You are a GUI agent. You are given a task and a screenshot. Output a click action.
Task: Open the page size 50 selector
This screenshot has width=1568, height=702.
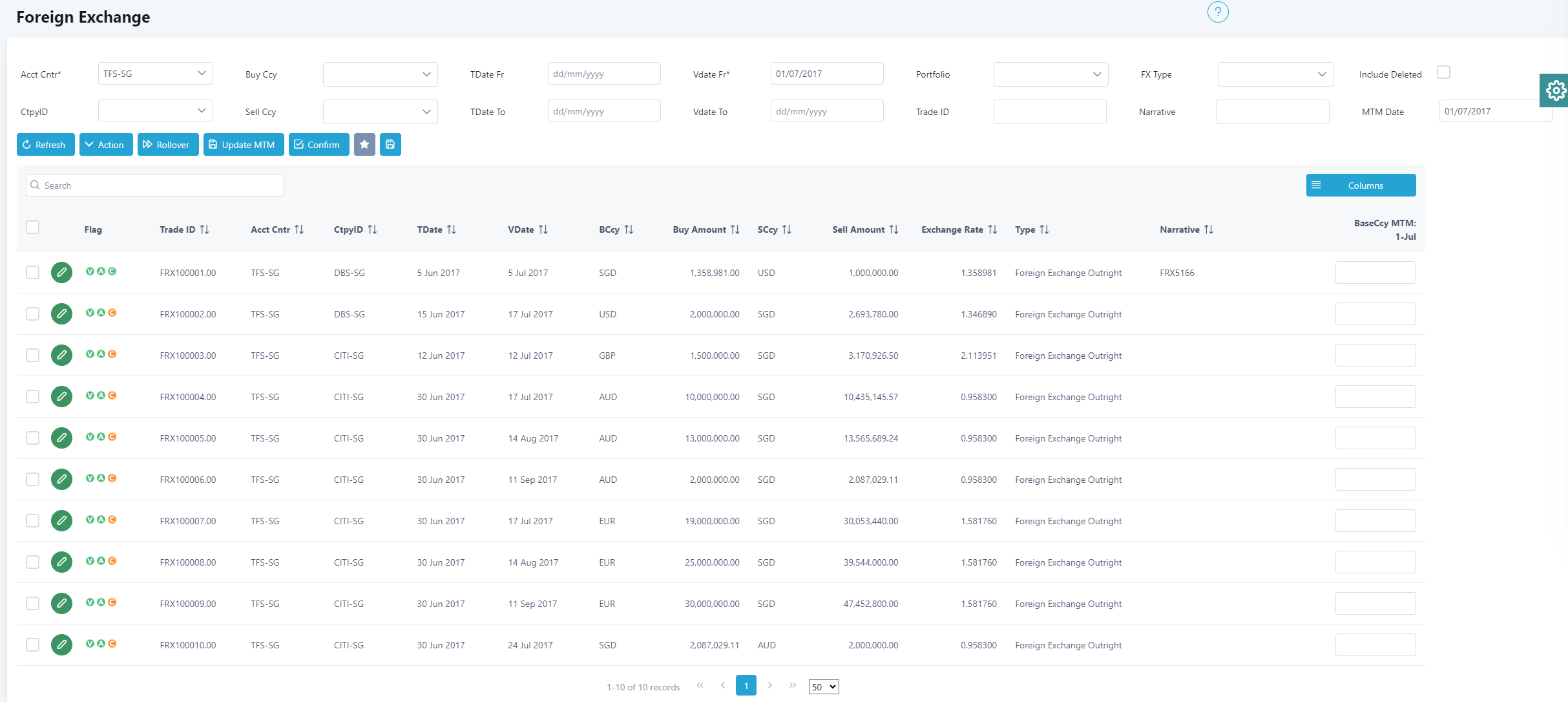coord(823,686)
